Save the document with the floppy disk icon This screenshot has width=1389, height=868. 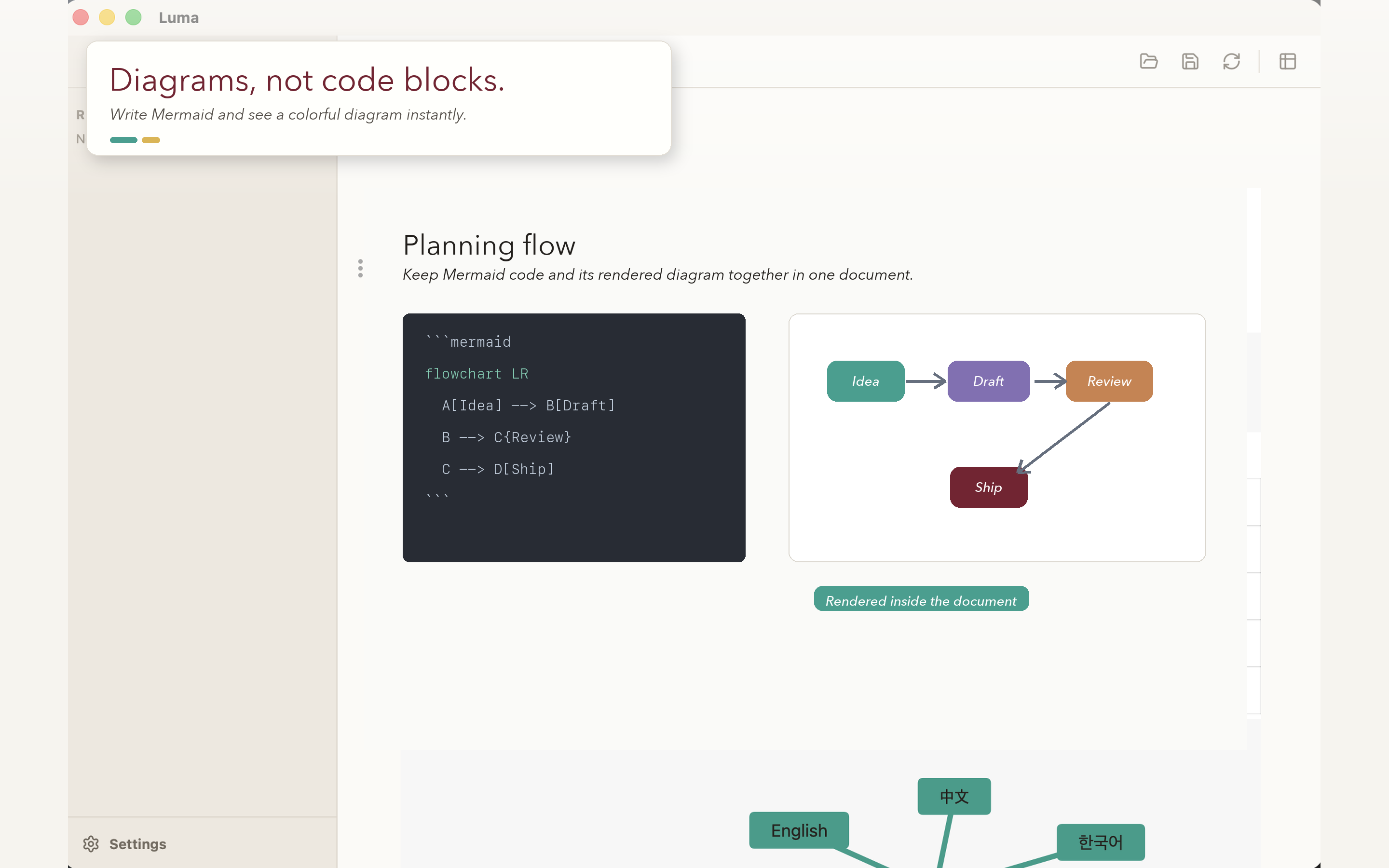1190,61
